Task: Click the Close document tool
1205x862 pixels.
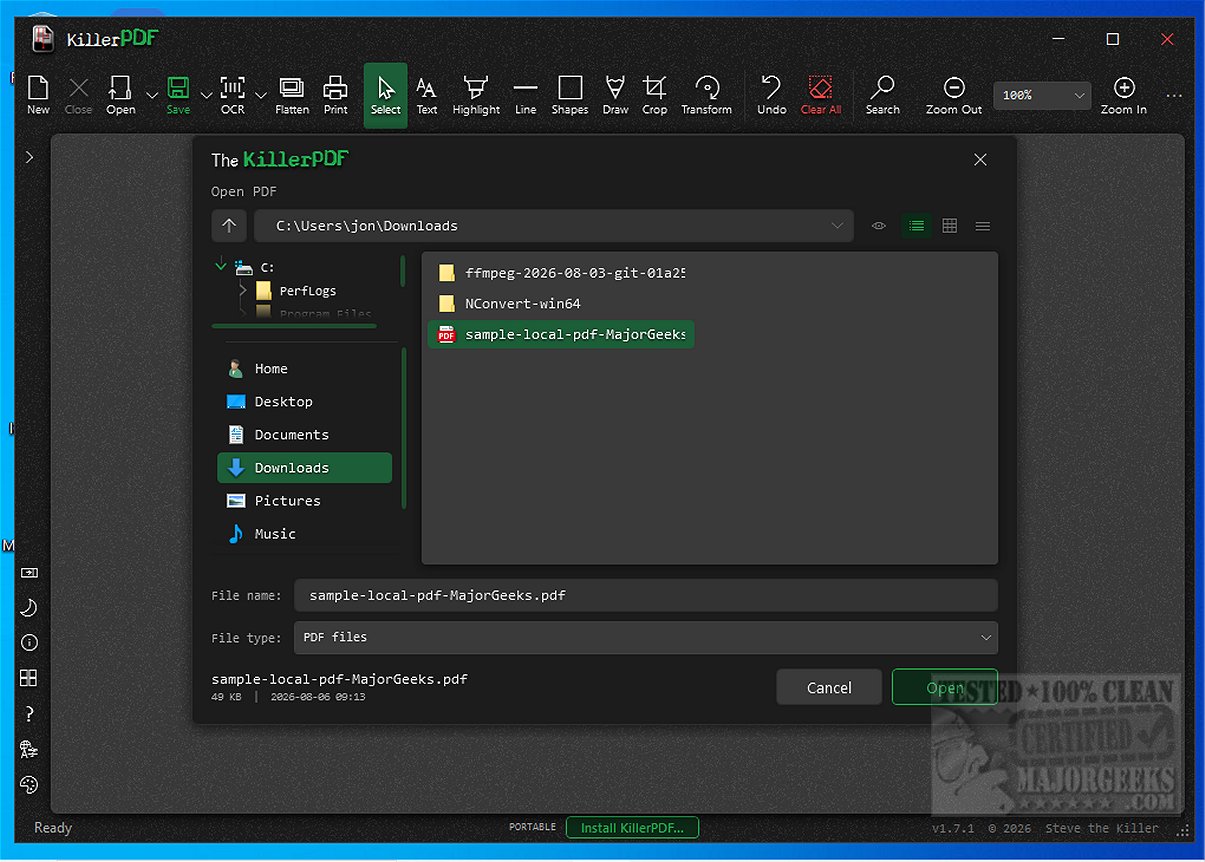Action: point(79,95)
